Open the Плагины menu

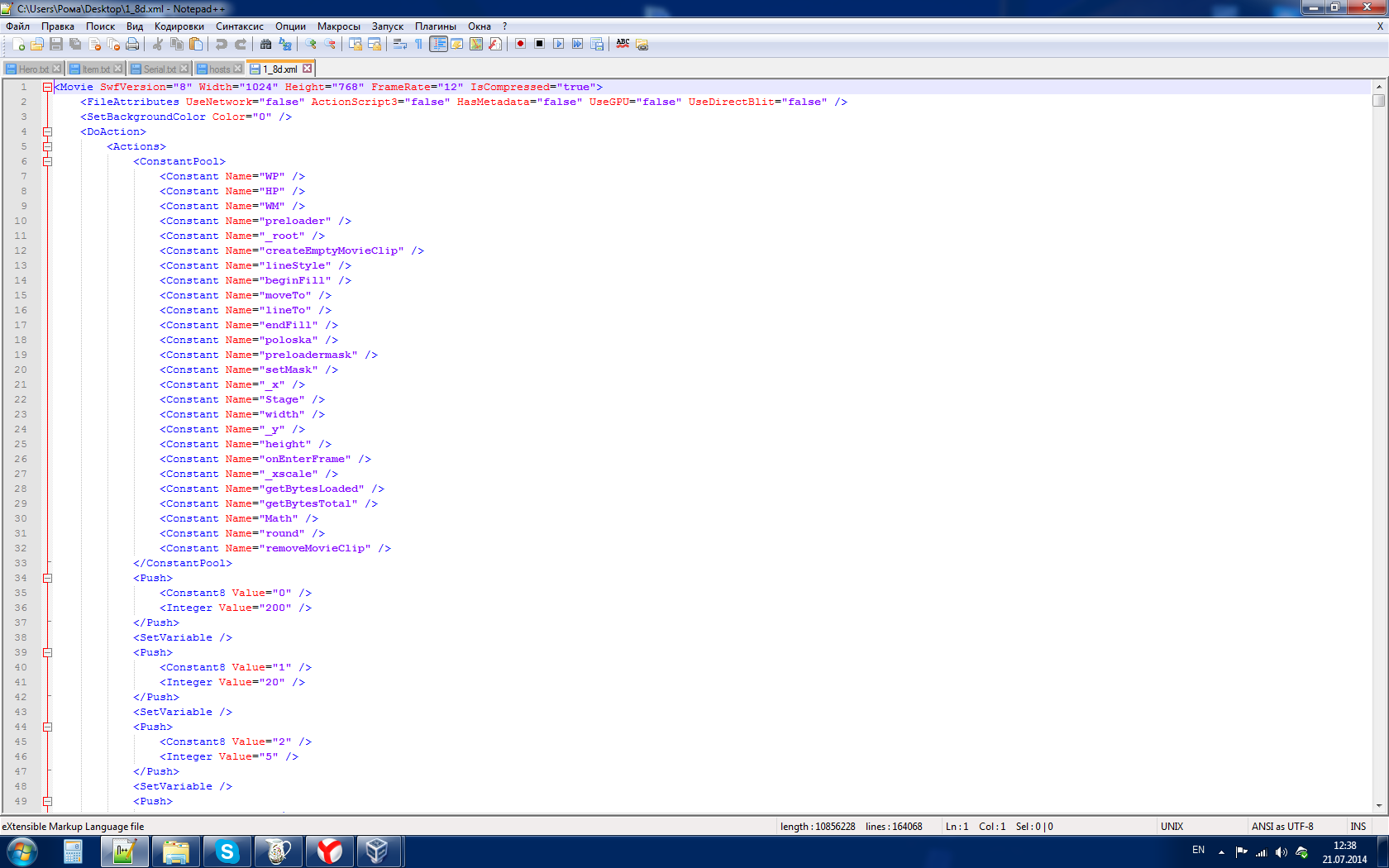click(x=436, y=26)
